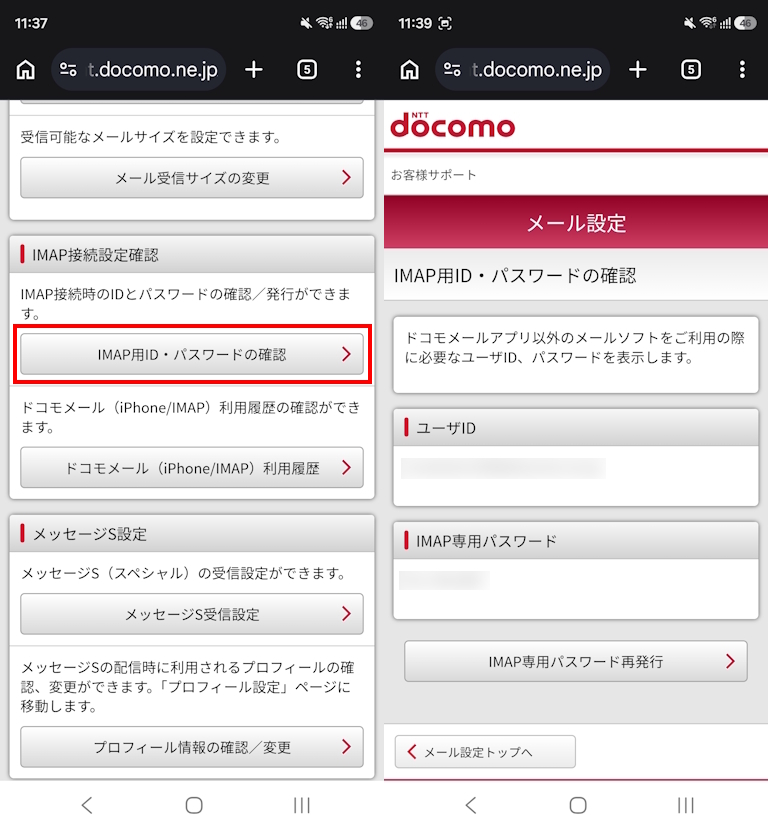The image size is (768, 832).
Task: Open tab switcher showing 5 in left browser
Action: pos(307,70)
